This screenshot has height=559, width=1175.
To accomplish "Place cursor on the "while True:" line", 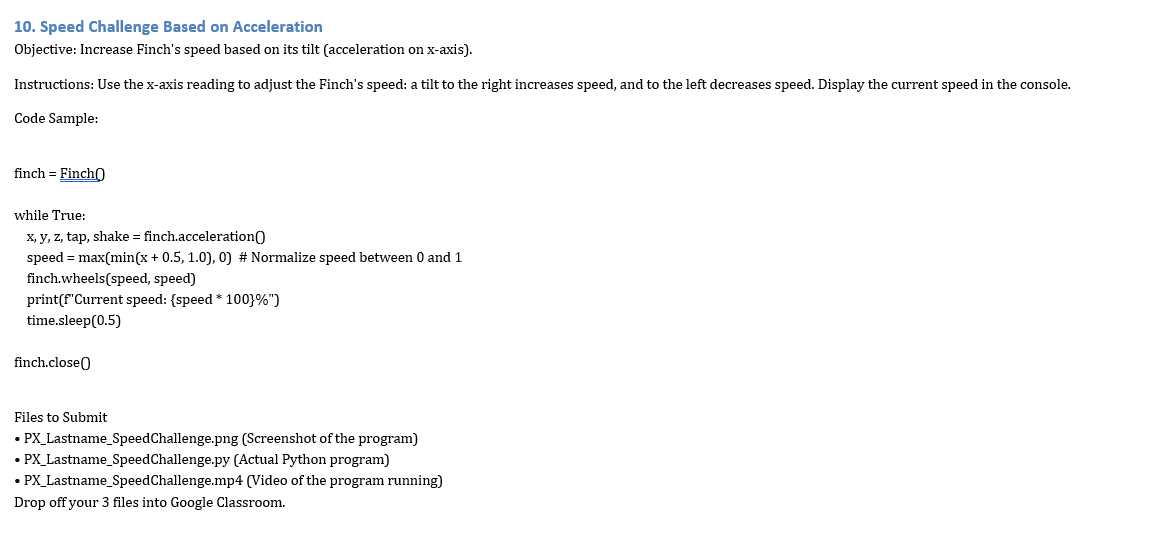I will click(x=50, y=216).
